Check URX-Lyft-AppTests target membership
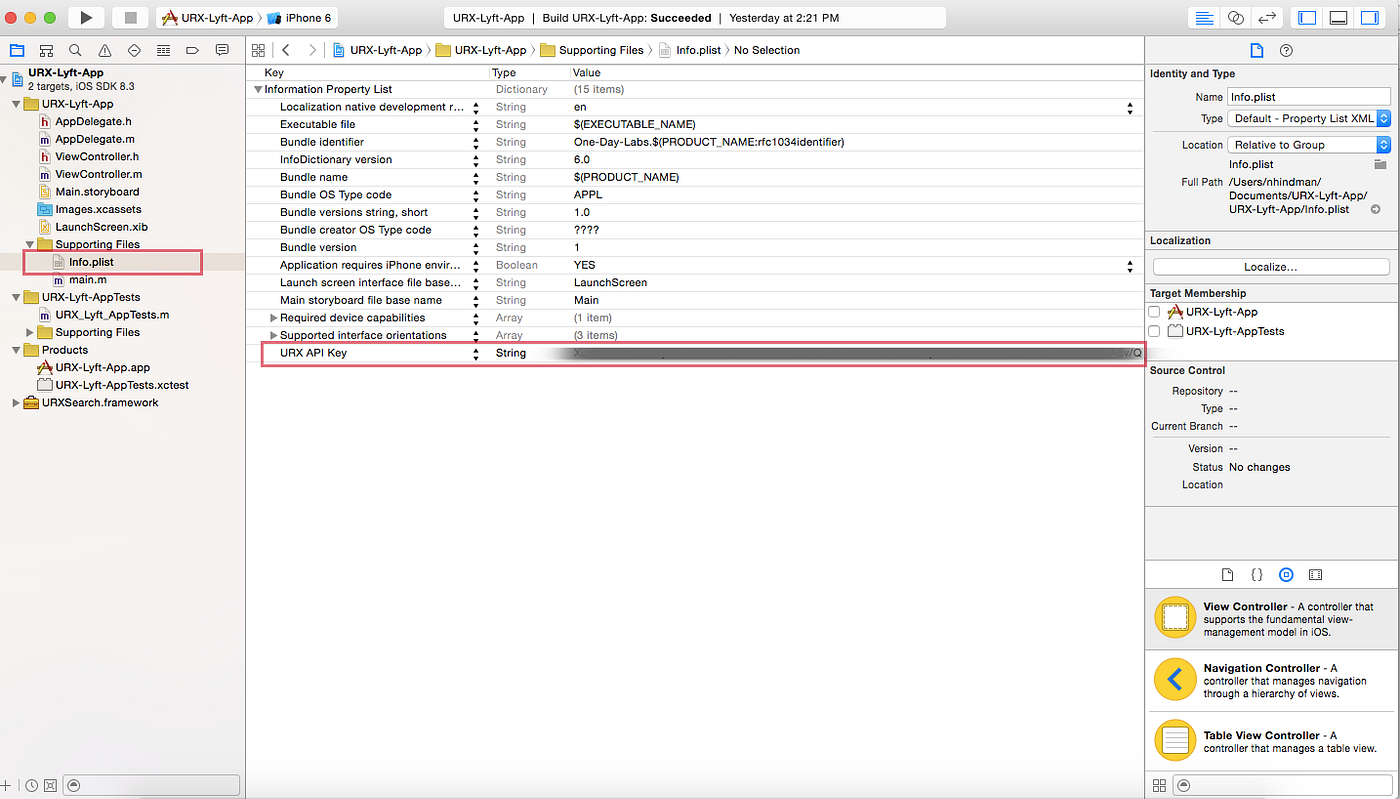The width and height of the screenshot is (1400, 799). (1154, 331)
